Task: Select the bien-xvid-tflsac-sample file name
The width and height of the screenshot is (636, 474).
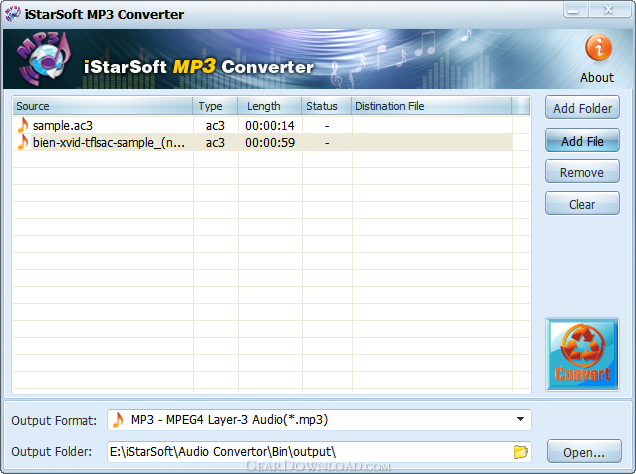Action: click(x=109, y=143)
